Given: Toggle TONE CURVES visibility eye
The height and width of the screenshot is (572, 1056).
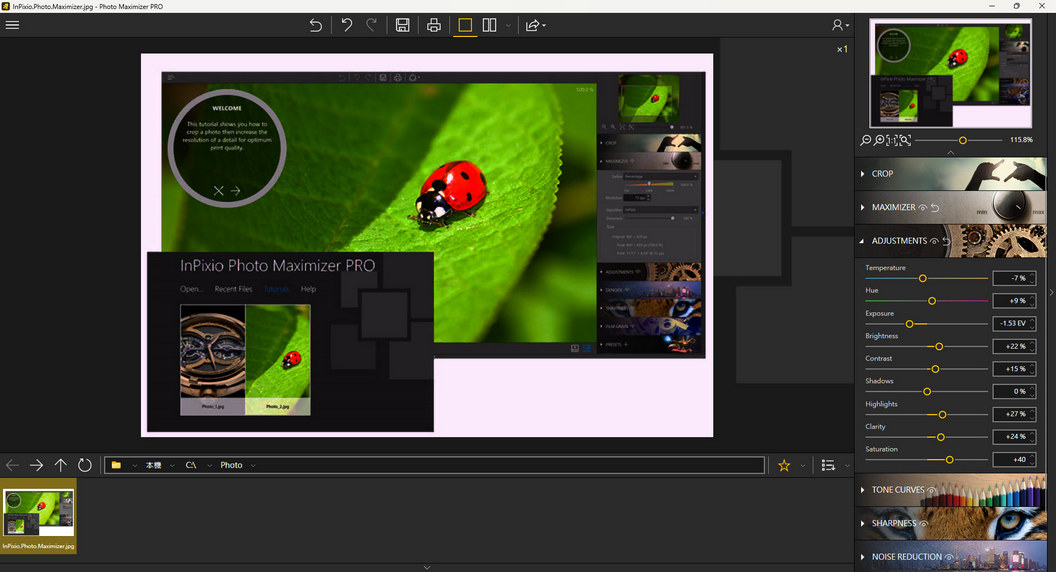Looking at the screenshot, I should coord(931,490).
